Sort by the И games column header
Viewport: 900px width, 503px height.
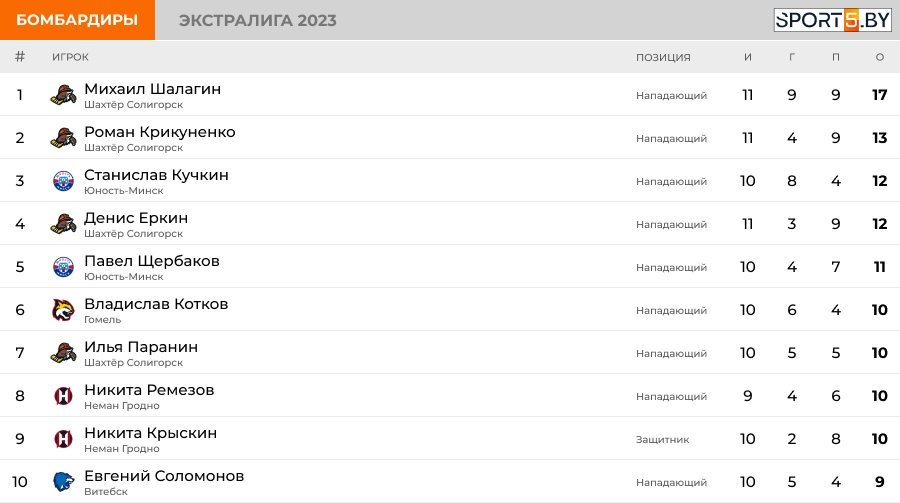coord(748,57)
